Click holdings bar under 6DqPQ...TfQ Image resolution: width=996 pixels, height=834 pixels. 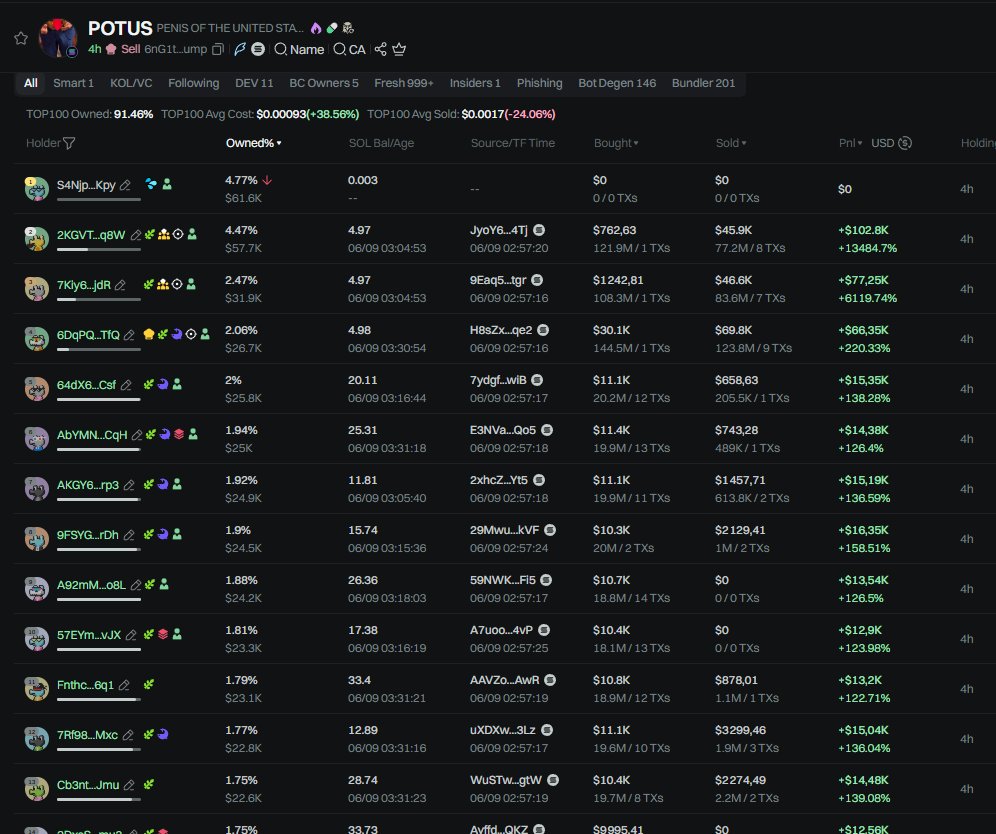[x=98, y=349]
